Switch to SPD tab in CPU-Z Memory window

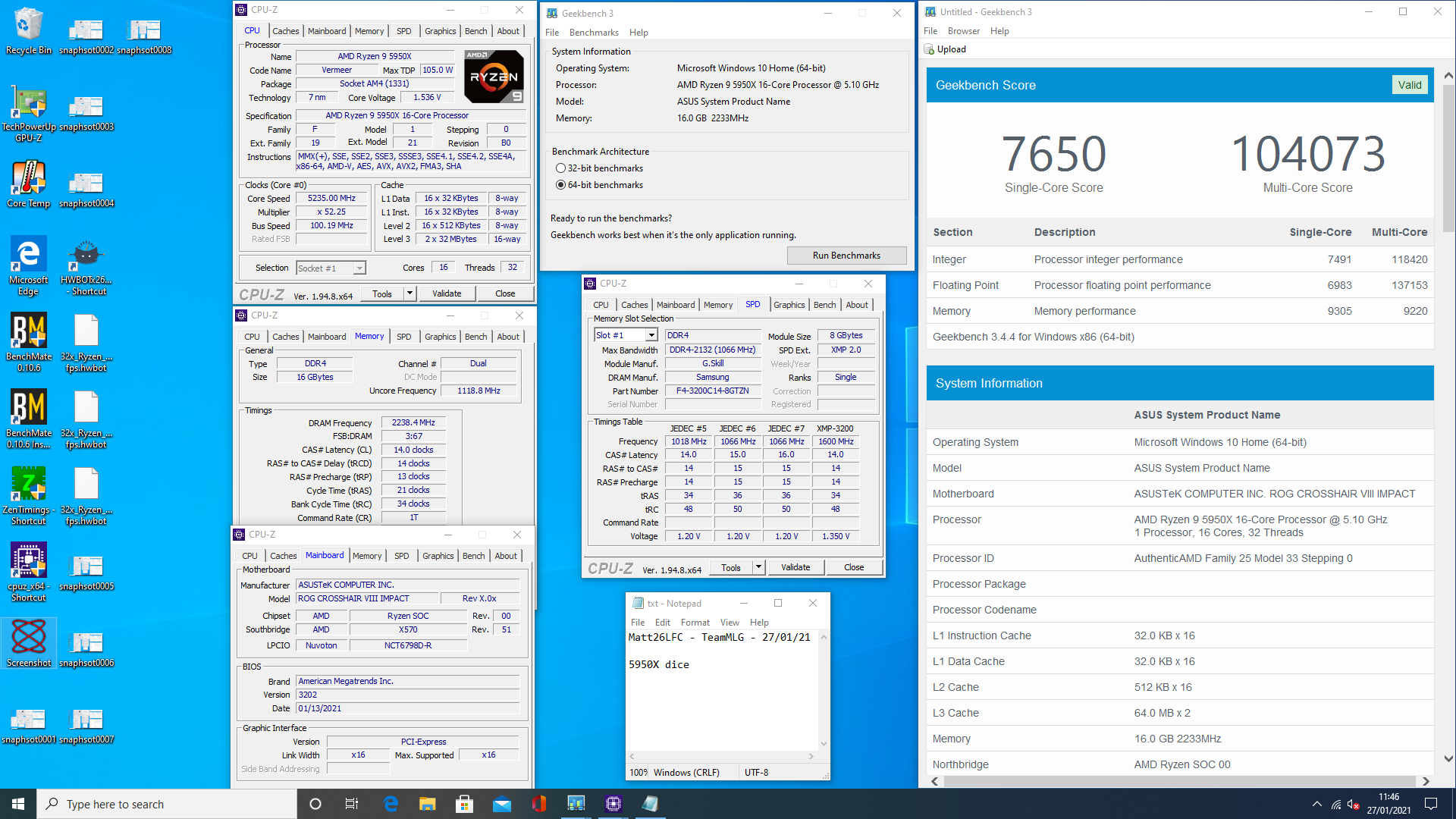pos(403,337)
